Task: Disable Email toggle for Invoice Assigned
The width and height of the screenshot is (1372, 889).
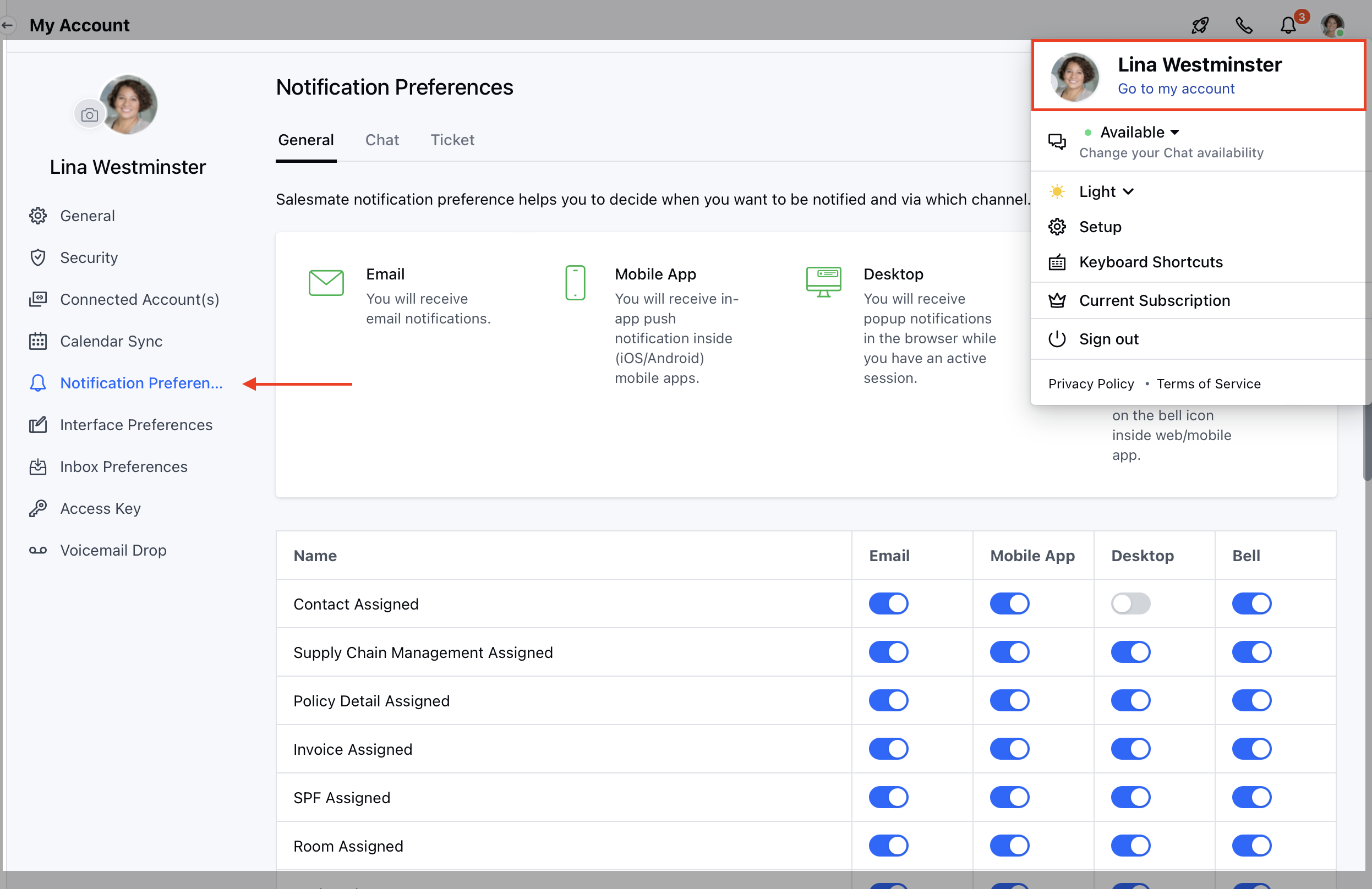Action: (888, 749)
